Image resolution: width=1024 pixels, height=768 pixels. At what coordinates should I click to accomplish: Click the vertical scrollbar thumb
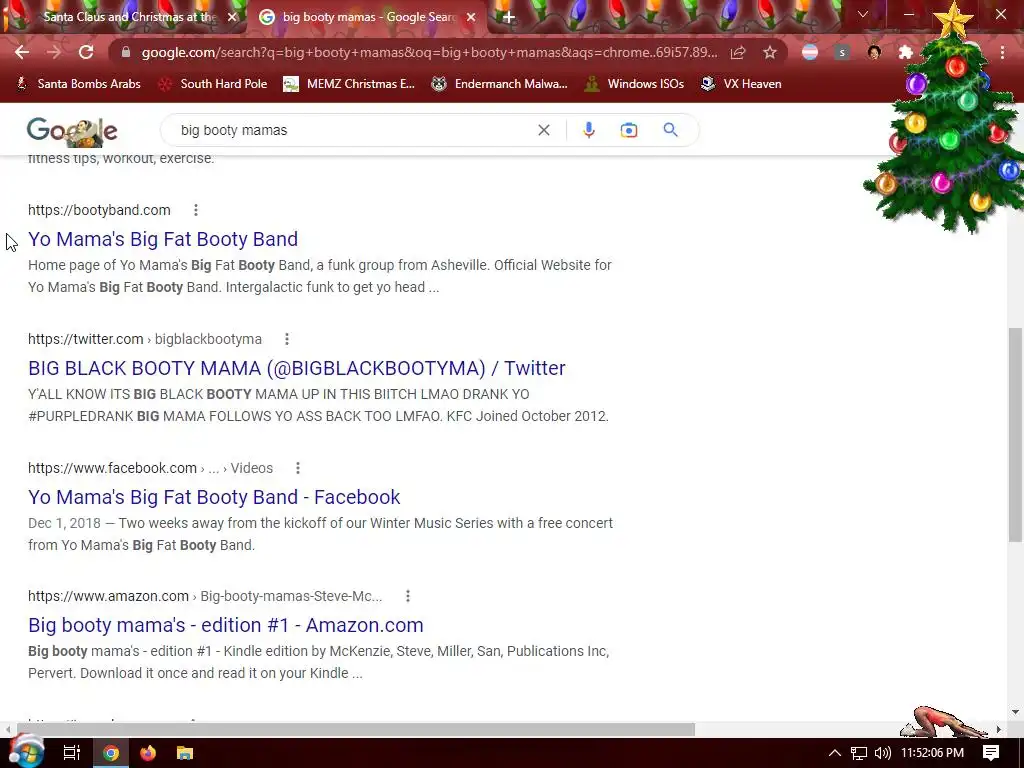[1014, 434]
